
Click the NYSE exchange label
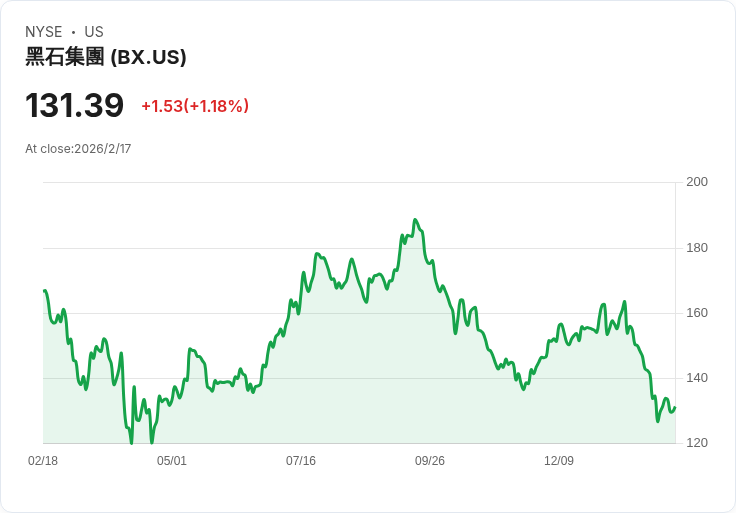44,32
